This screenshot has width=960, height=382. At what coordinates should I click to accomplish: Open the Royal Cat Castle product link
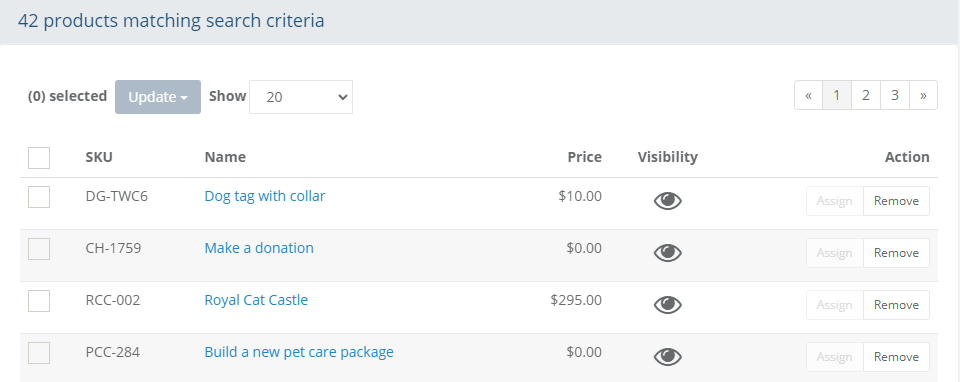(x=256, y=300)
